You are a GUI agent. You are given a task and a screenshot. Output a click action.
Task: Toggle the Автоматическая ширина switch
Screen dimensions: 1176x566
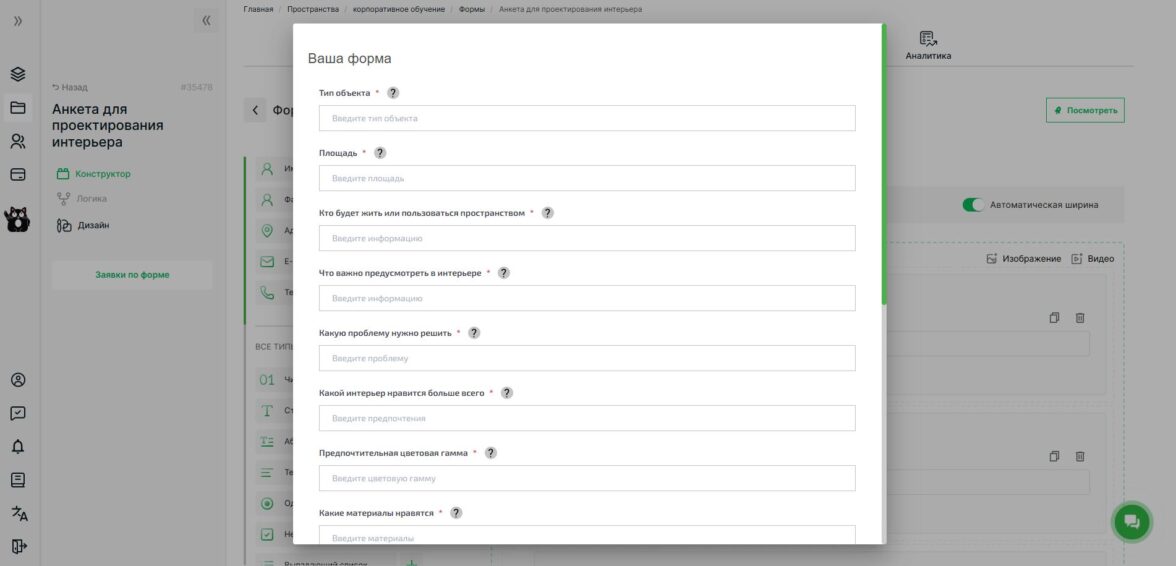click(x=973, y=205)
